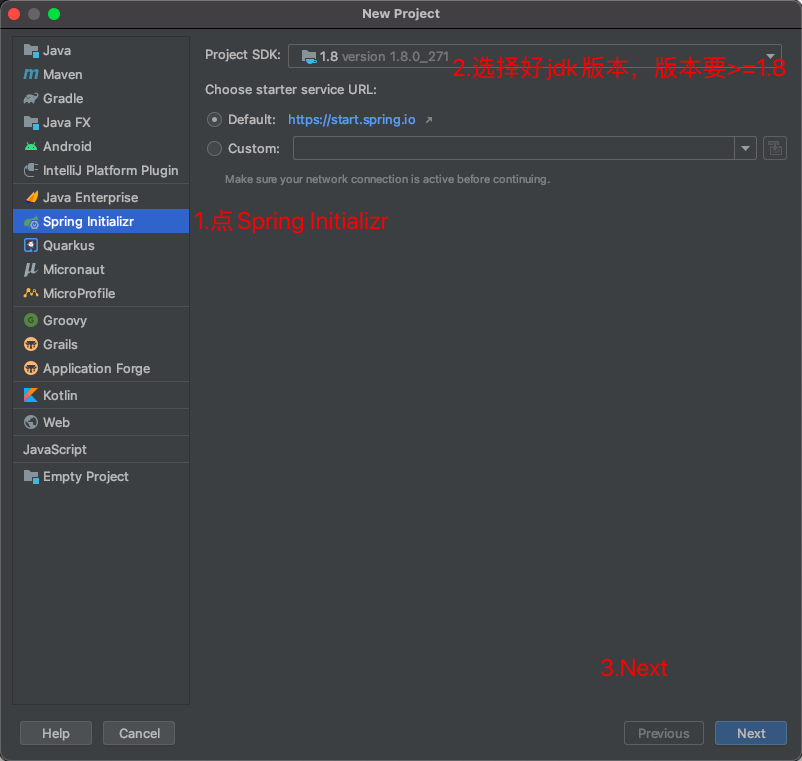
Task: Select the Default starter URL radio button
Action: click(214, 120)
